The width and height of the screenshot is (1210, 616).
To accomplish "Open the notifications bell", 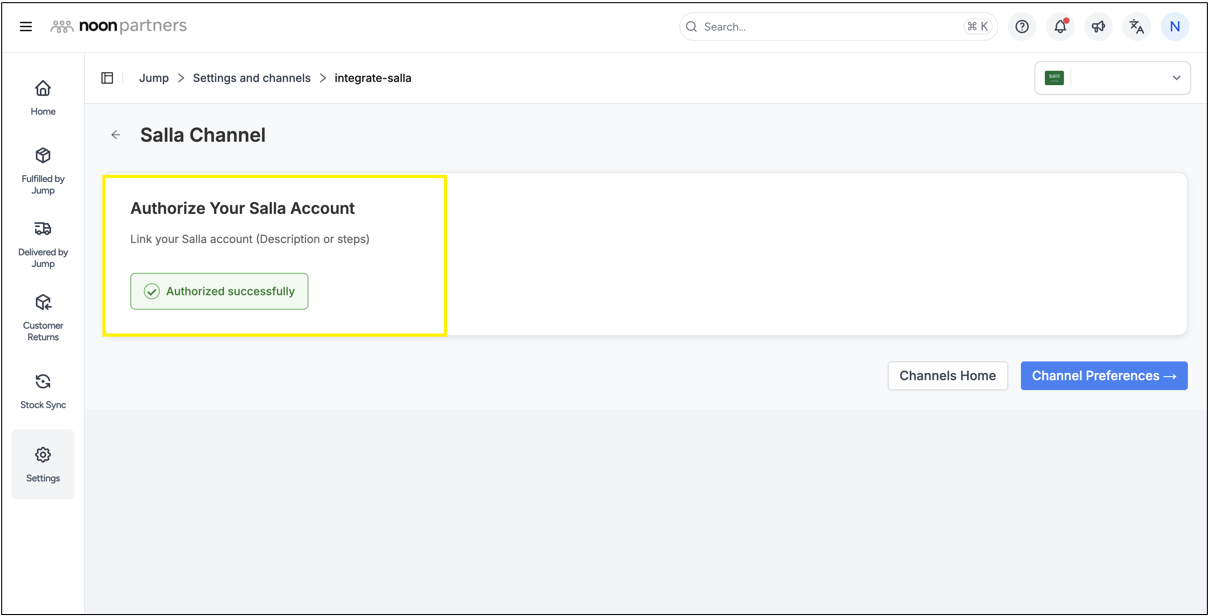I will 1060,27.
